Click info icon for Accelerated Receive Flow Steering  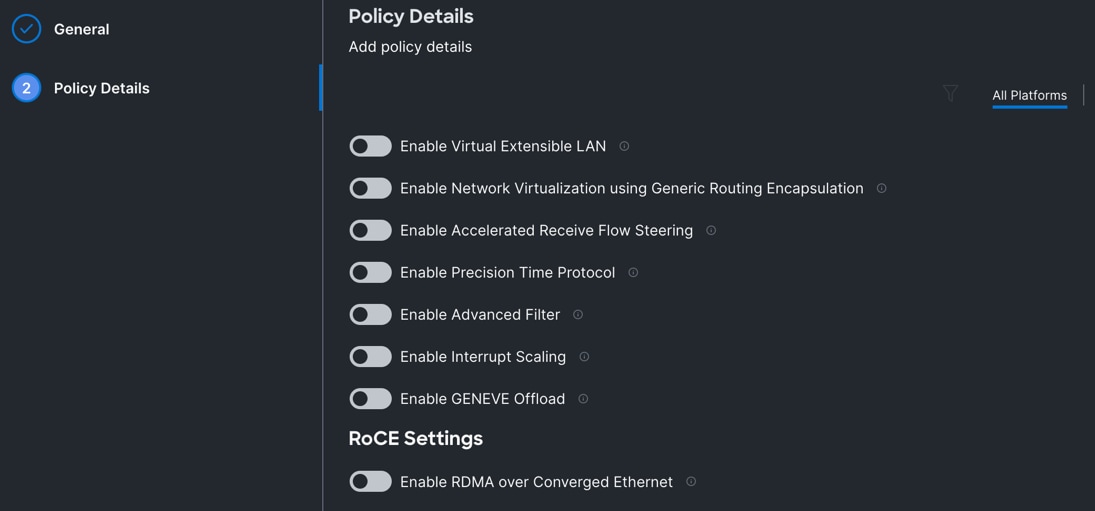711,230
